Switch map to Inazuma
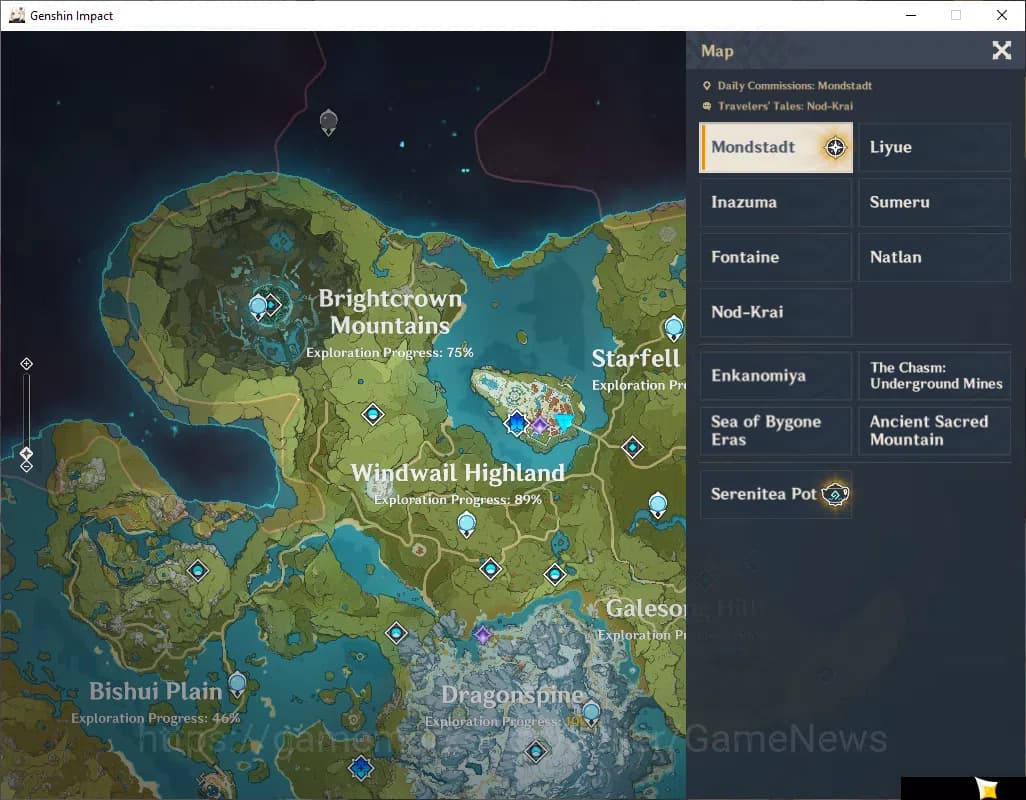The width and height of the screenshot is (1026, 800). click(x=775, y=203)
